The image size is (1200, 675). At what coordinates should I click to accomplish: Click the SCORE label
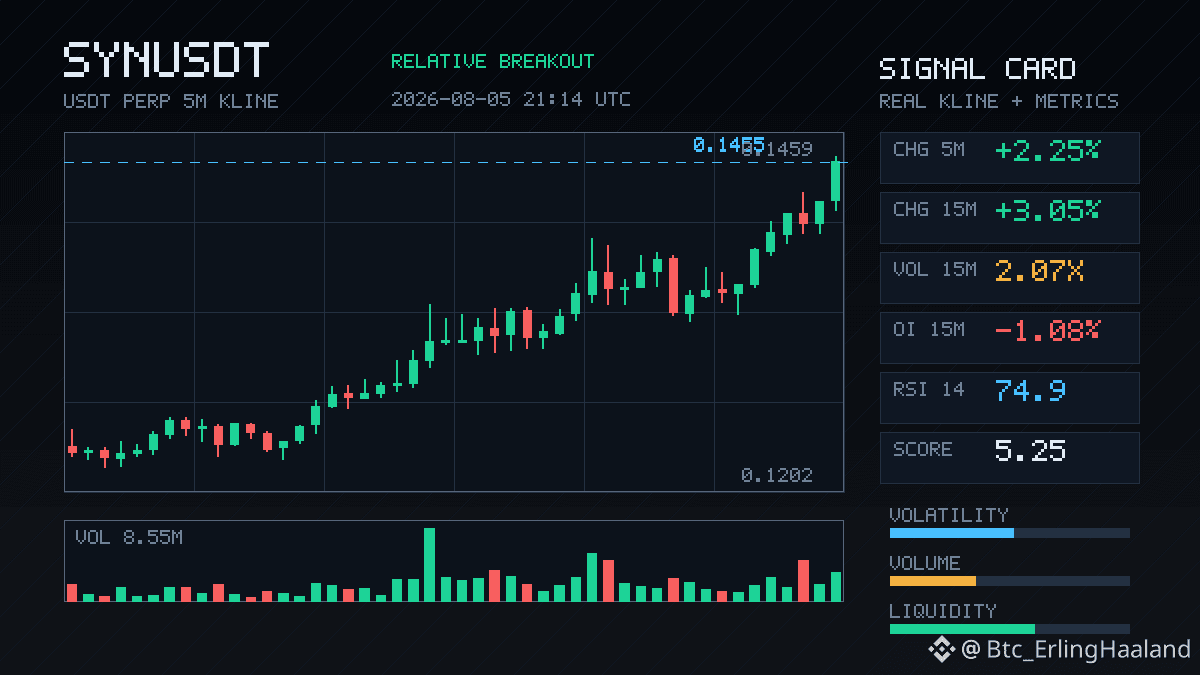tap(923, 450)
